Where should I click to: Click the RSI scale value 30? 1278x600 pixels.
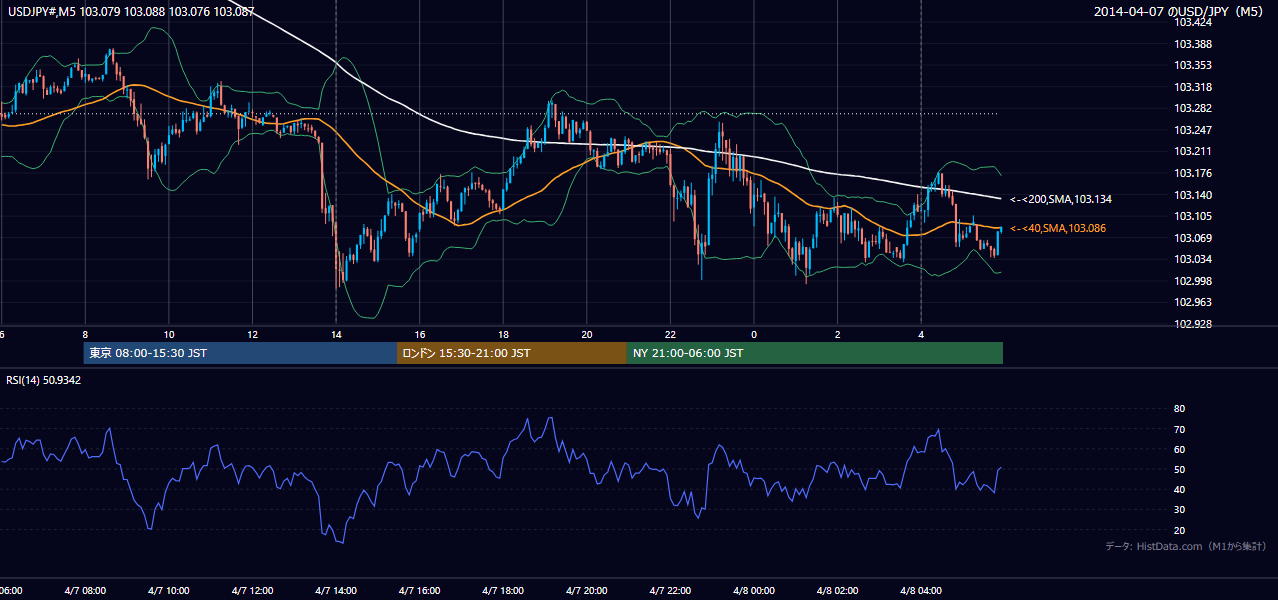coord(1179,510)
